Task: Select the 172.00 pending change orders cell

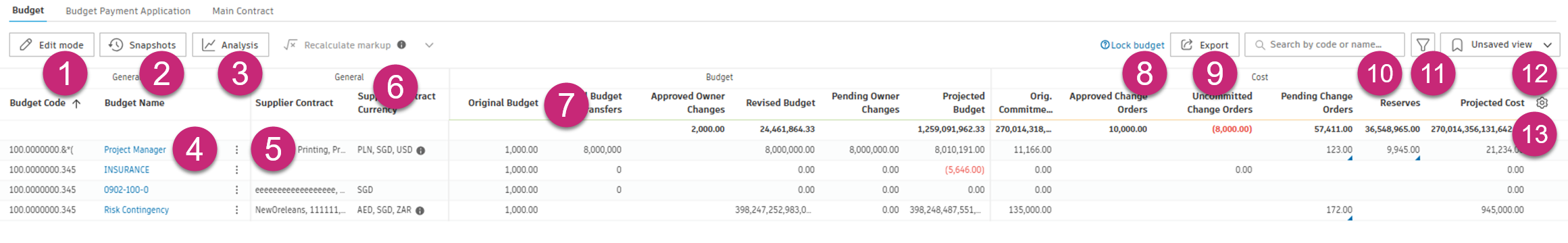Action: [x=1339, y=211]
